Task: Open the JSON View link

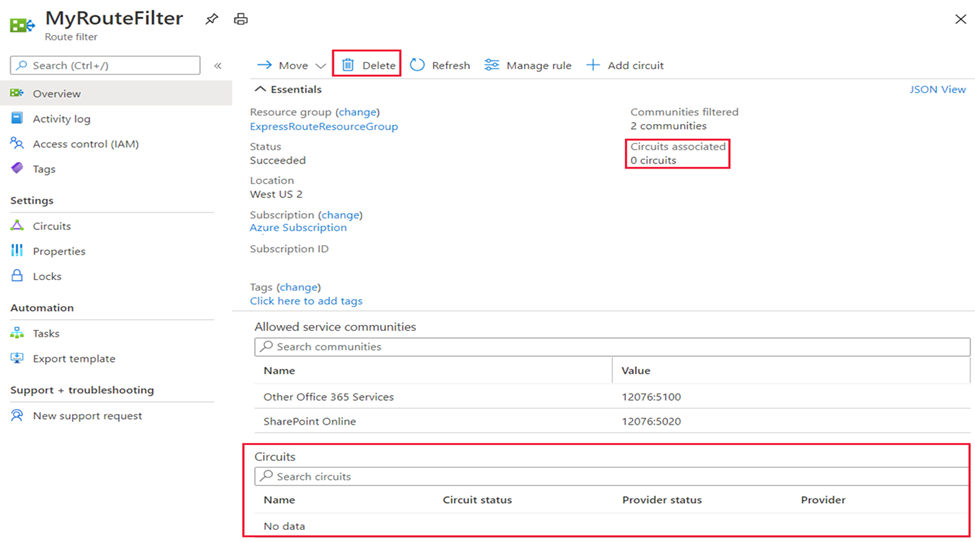Action: tap(937, 90)
